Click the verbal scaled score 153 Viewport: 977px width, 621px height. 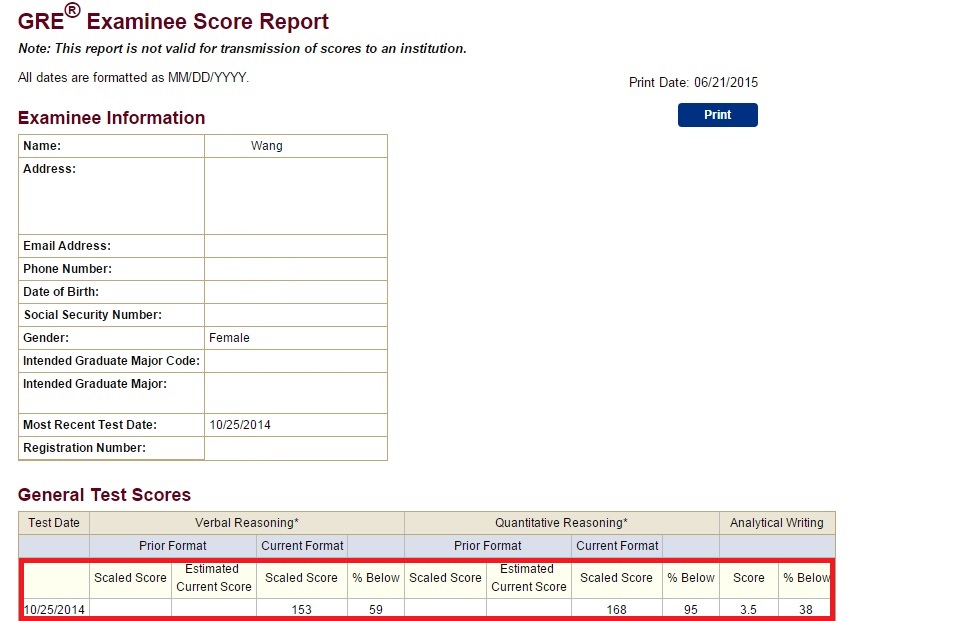pyautogui.click(x=302, y=609)
